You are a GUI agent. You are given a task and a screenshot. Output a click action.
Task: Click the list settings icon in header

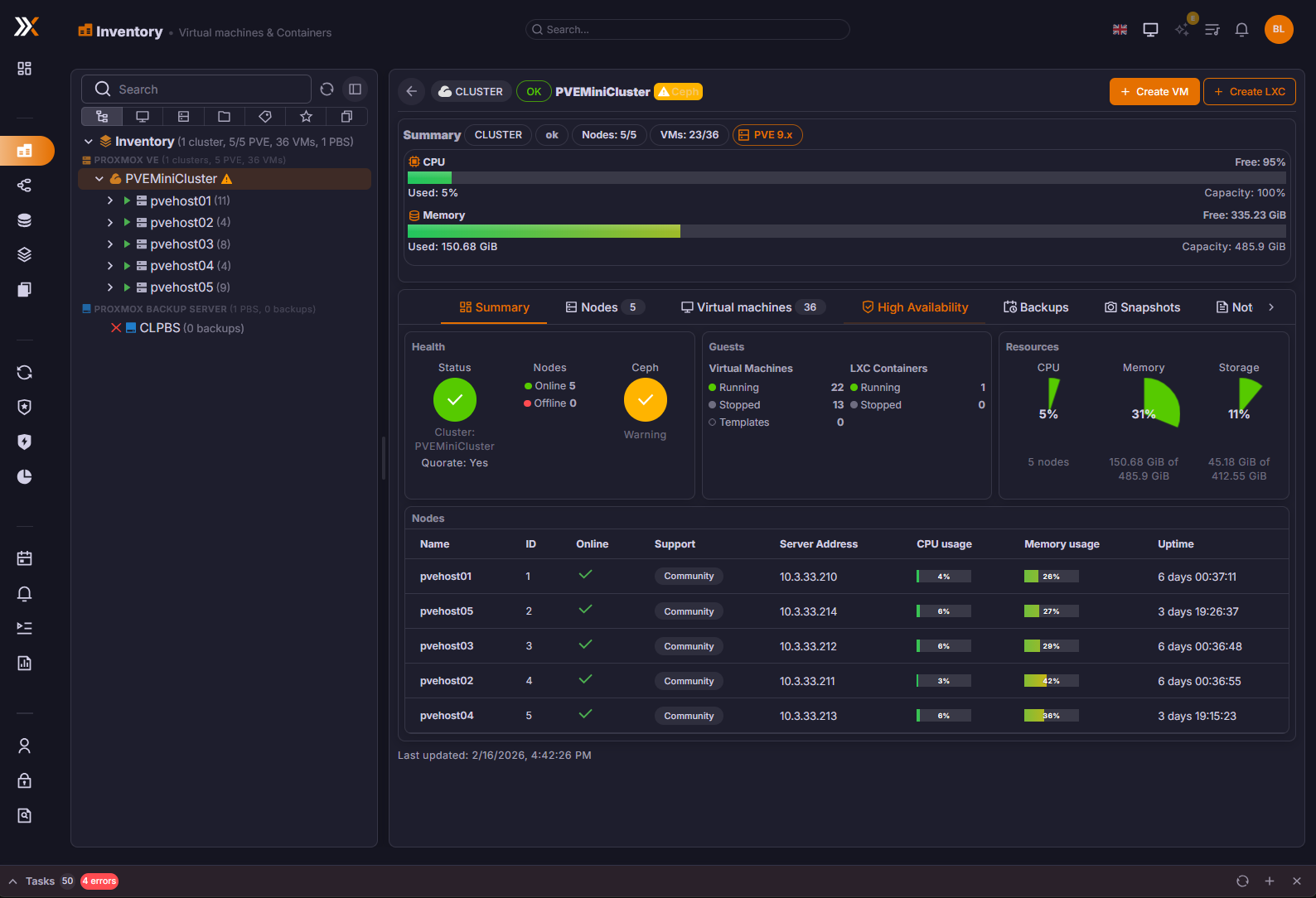(x=1212, y=30)
